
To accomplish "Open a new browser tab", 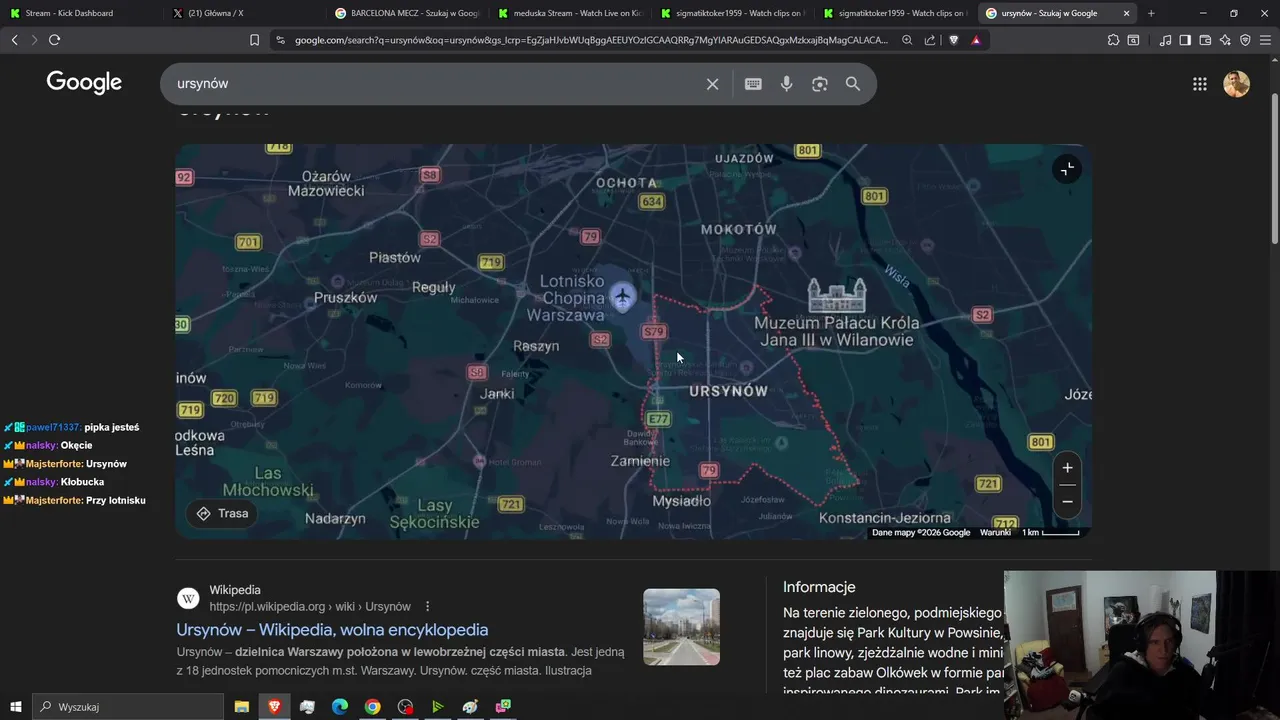I will tap(1151, 13).
